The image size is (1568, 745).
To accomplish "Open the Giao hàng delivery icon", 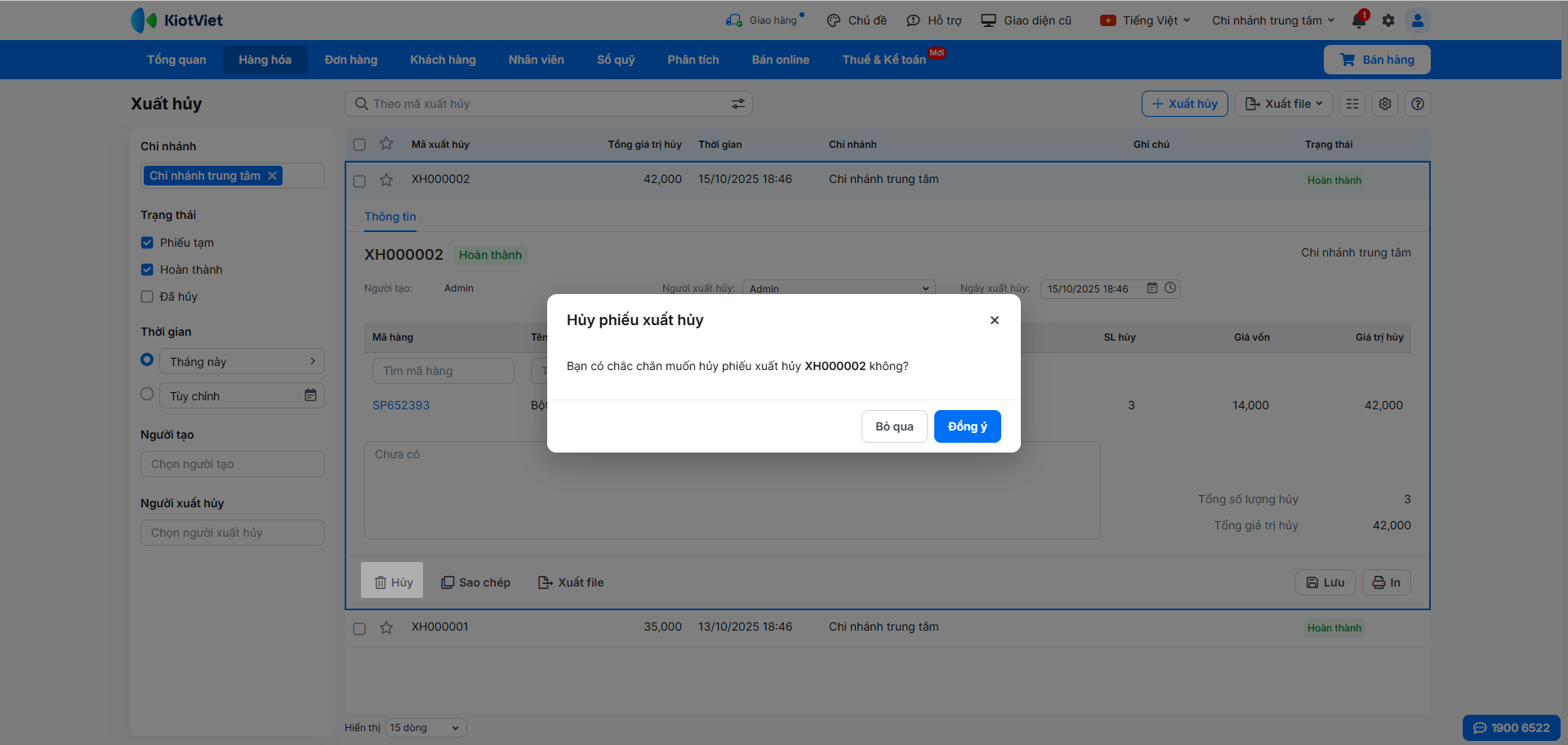I will 733,20.
